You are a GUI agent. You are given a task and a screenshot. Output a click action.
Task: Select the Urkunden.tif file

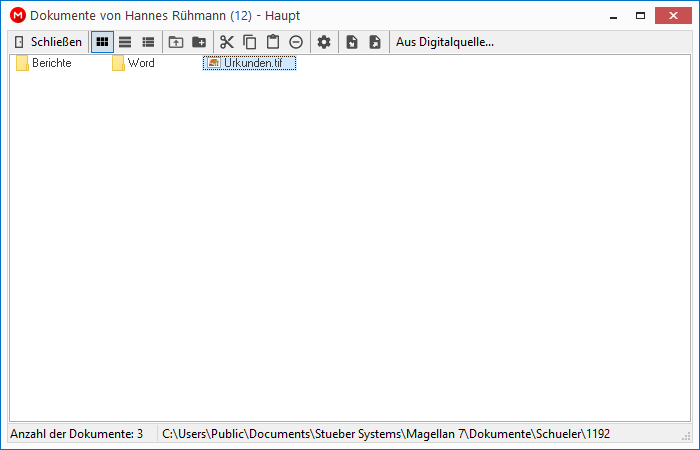[x=249, y=63]
